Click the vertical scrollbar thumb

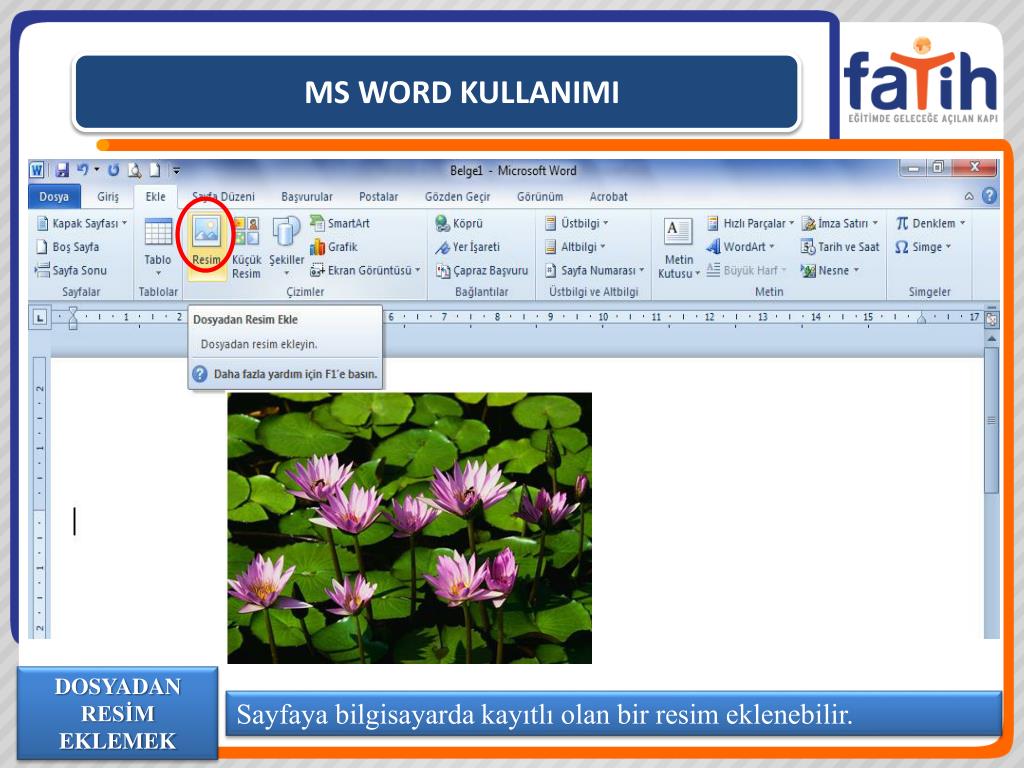991,421
